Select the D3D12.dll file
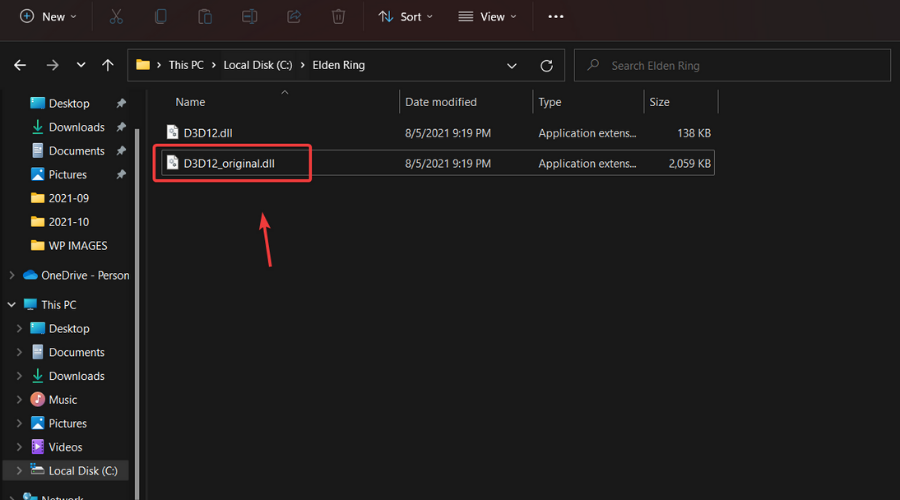 coord(438,133)
